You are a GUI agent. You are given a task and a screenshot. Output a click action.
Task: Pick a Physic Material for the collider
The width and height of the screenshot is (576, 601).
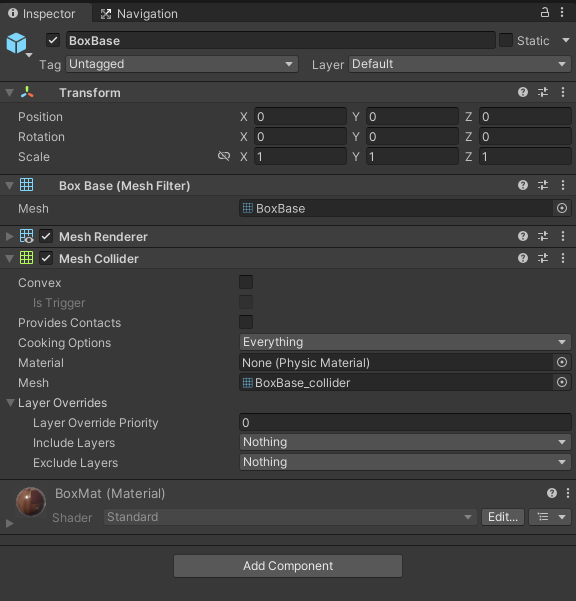(562, 362)
